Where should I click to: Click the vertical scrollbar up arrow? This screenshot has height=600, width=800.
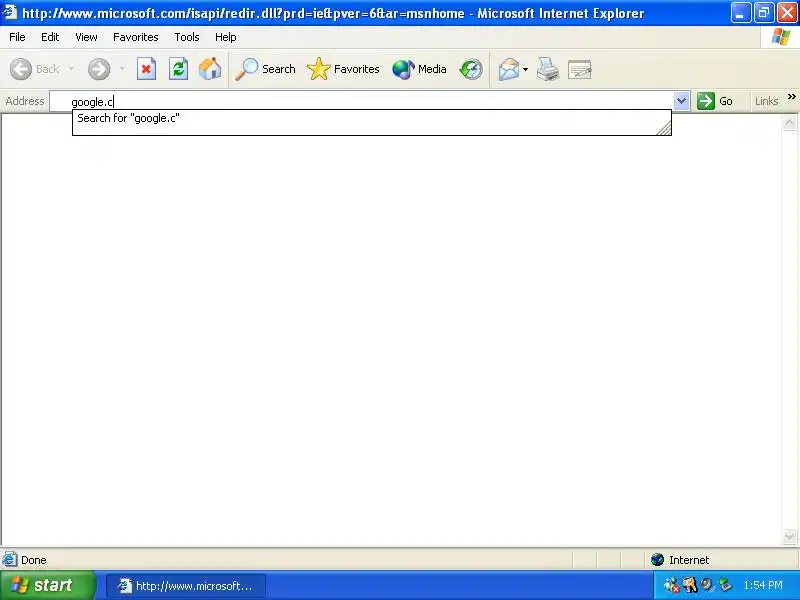pyautogui.click(x=789, y=123)
